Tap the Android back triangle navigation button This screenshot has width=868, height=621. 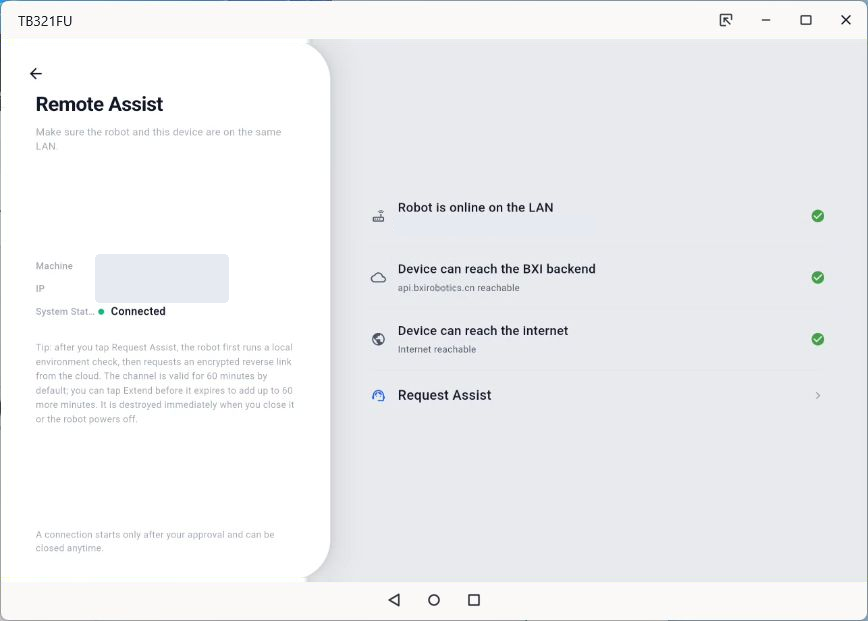click(x=394, y=600)
